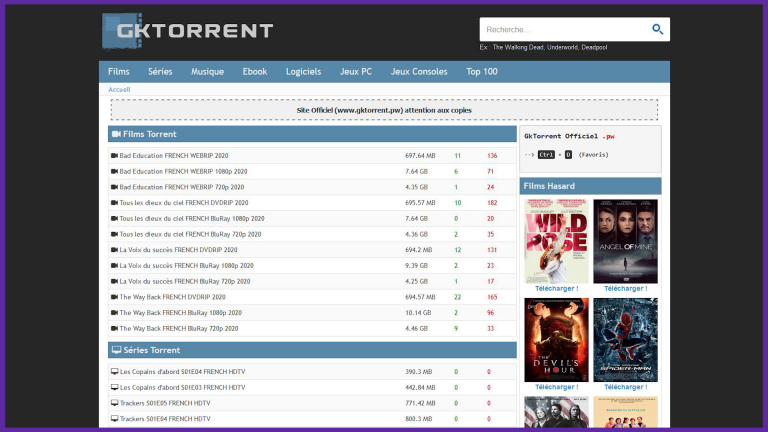Open the Jeux PC menu
The height and width of the screenshot is (432, 768).
356,72
